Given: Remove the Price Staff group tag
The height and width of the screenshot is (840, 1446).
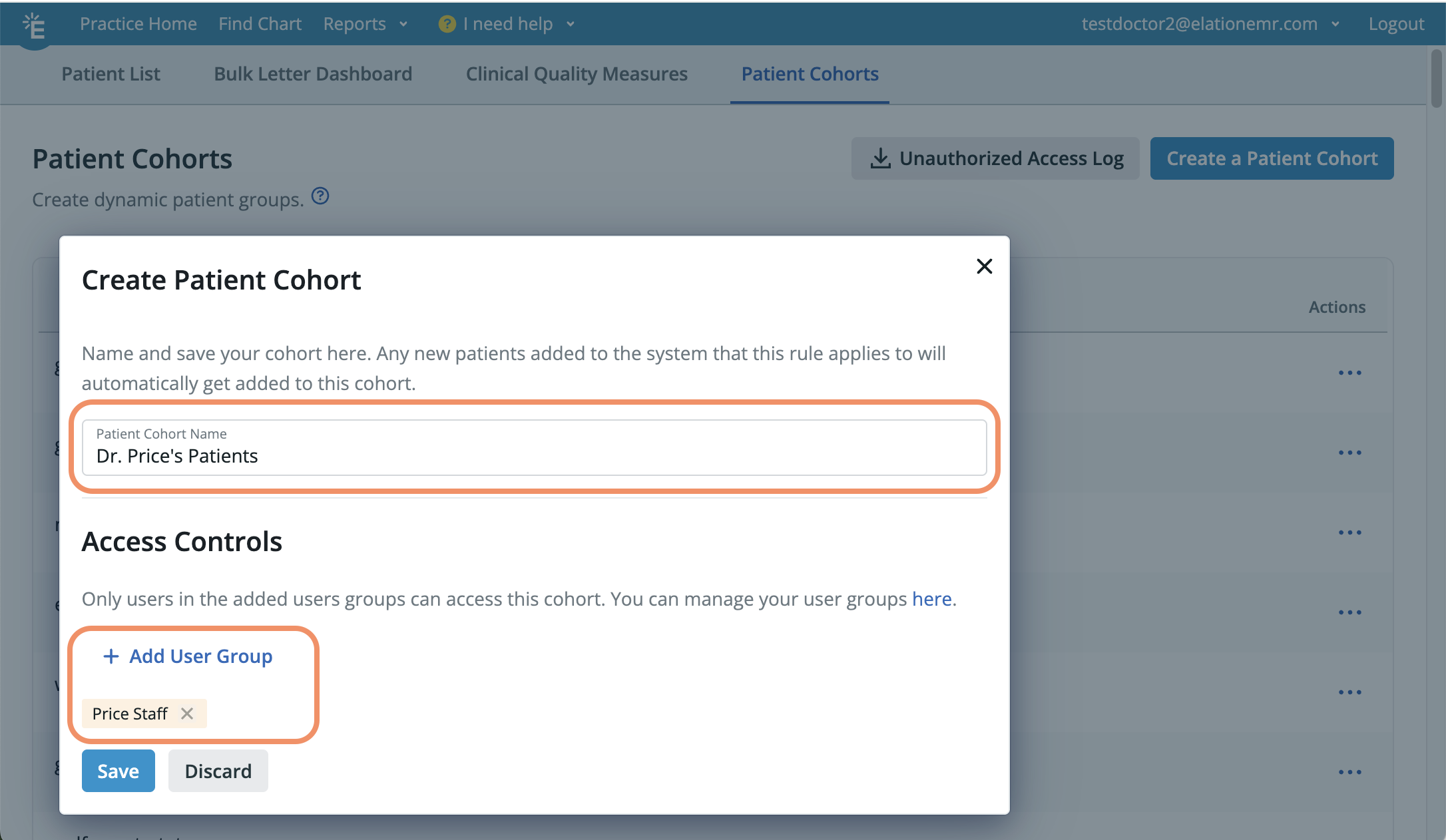Looking at the screenshot, I should tap(187, 714).
